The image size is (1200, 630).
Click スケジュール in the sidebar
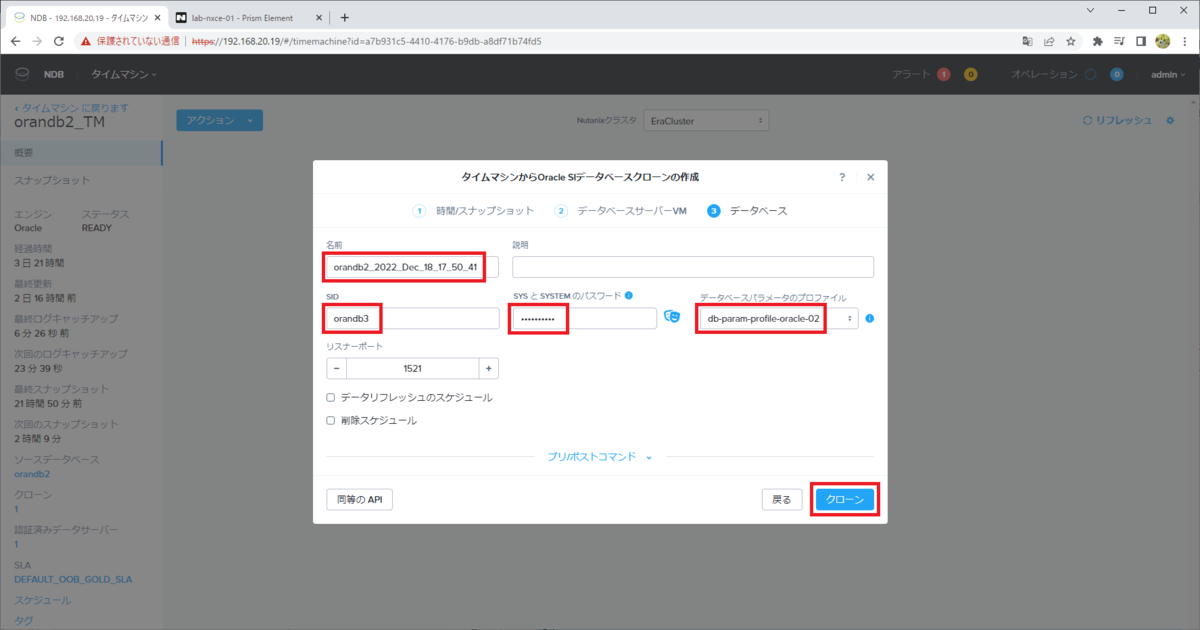tap(42, 600)
